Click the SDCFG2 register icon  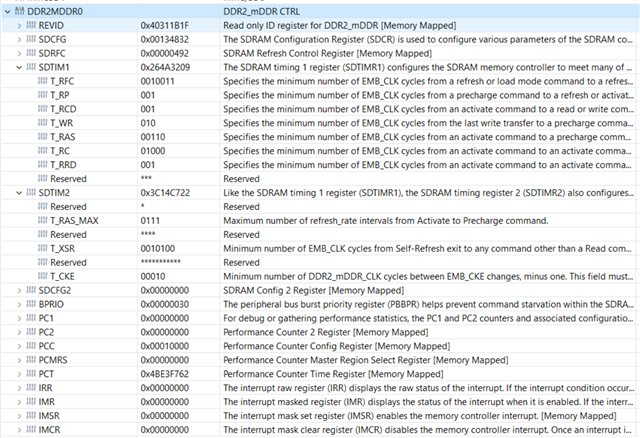coord(31,290)
